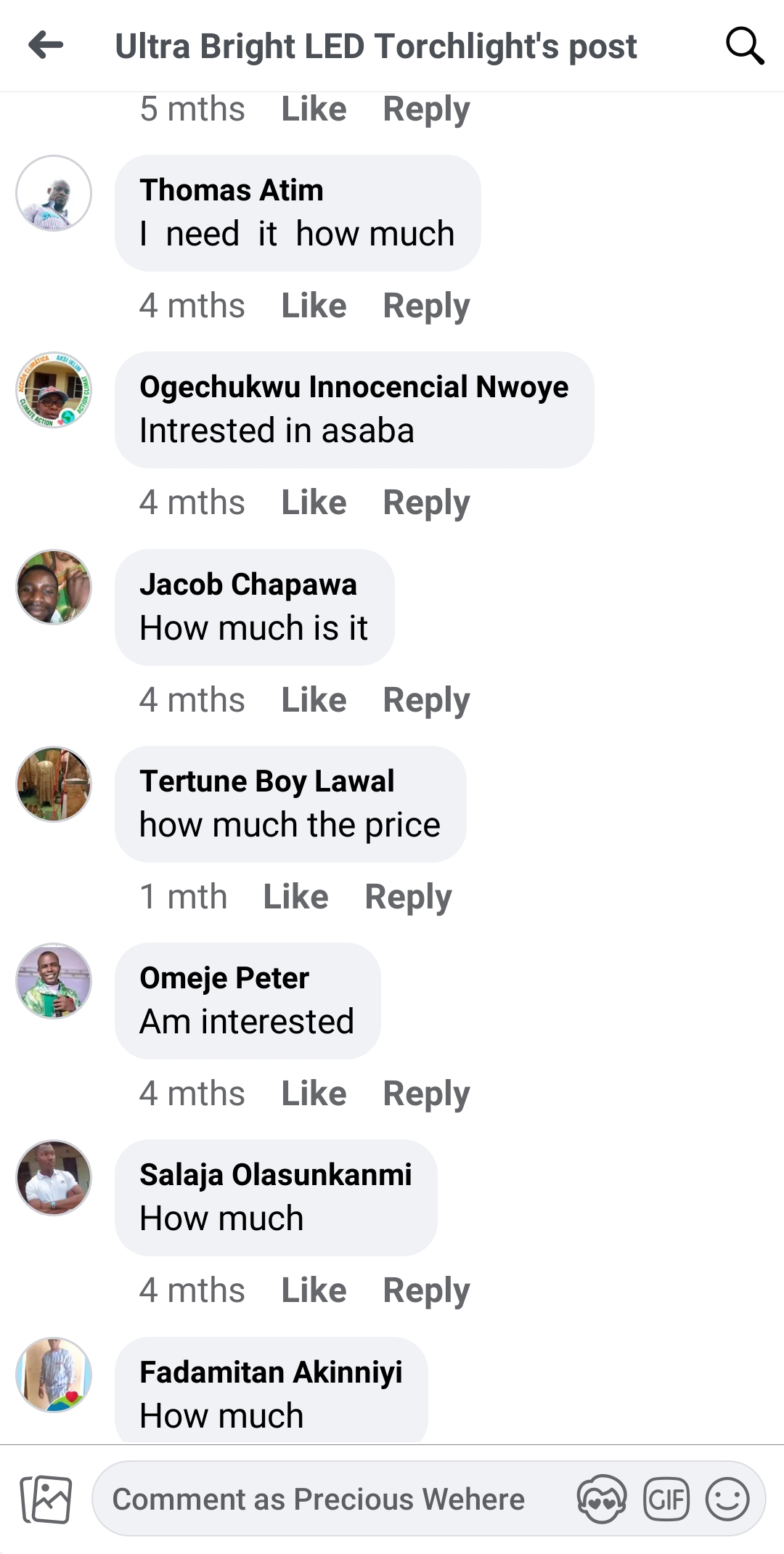Like Thomas Atim's comment
Viewport: 784px width, 1554px height.
(314, 306)
